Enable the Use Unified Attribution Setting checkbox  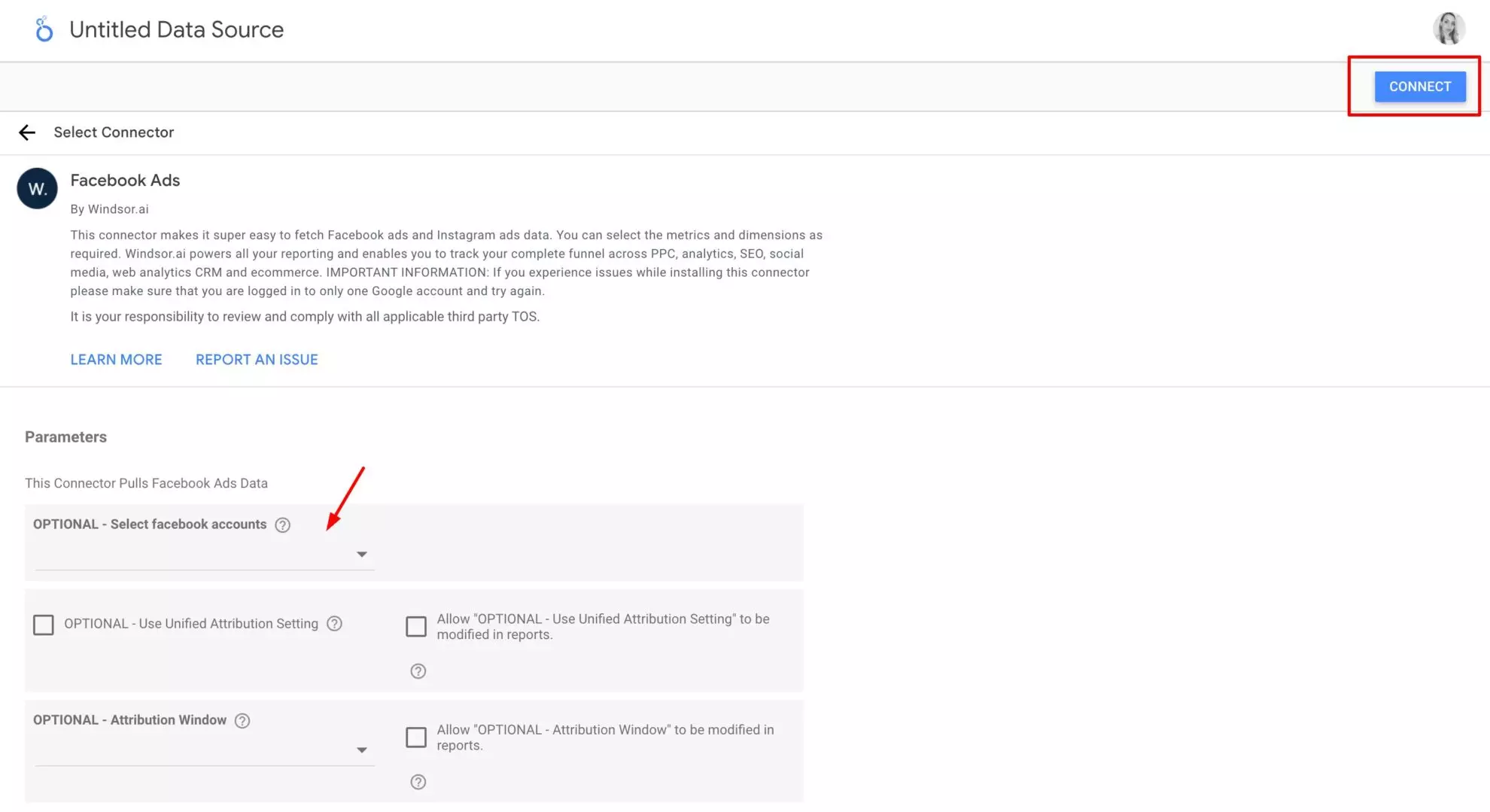coord(44,624)
